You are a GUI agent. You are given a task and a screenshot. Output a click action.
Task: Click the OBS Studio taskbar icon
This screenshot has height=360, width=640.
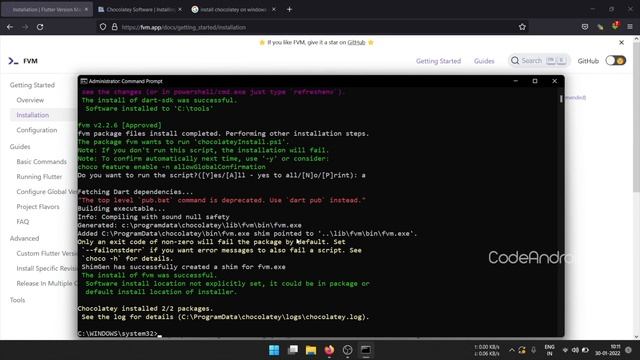[x=347, y=350]
